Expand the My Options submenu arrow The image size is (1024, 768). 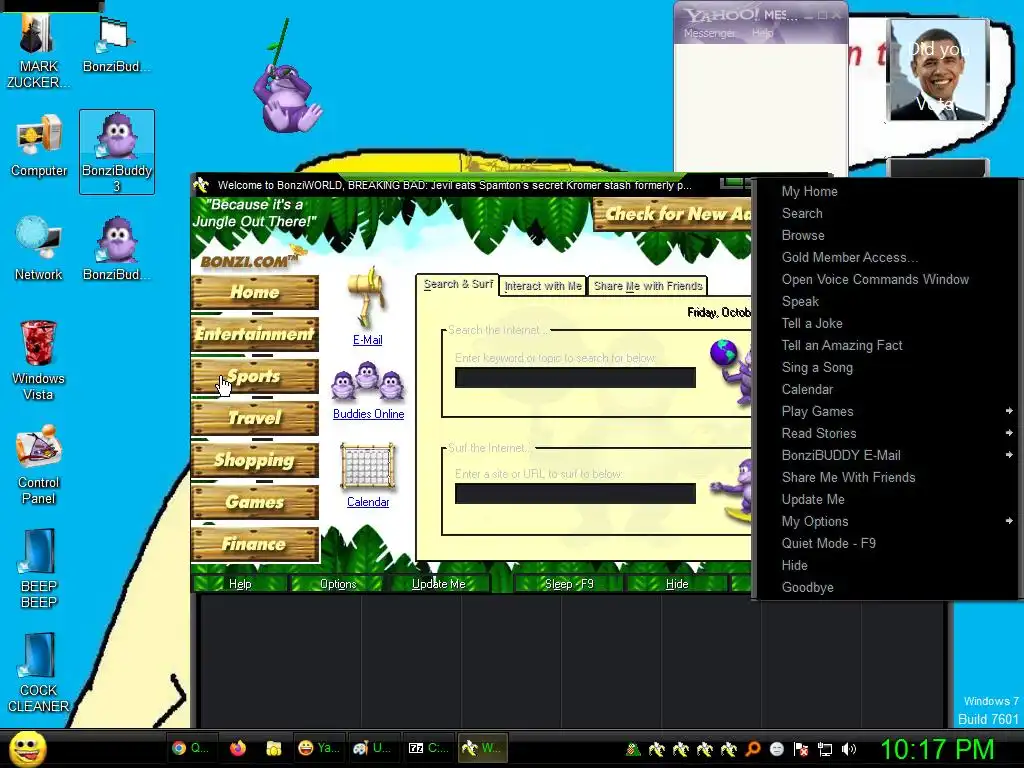1009,521
